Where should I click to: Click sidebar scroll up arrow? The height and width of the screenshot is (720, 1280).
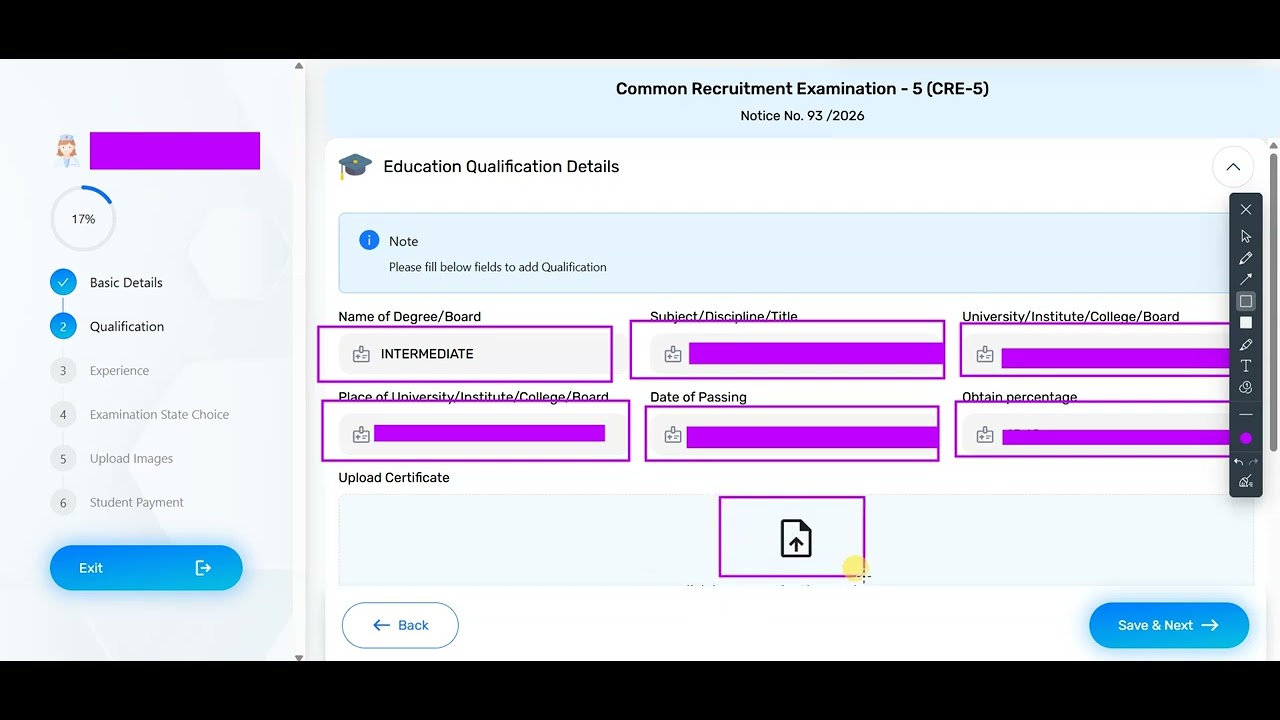[298, 66]
